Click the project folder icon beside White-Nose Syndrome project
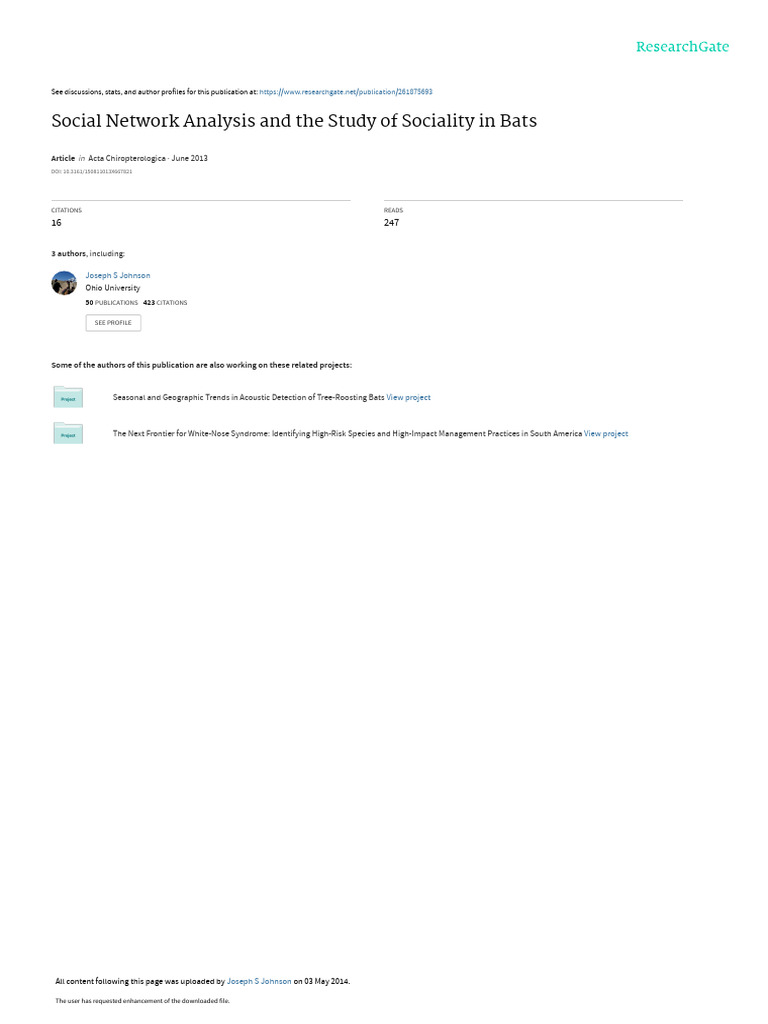 click(68, 433)
